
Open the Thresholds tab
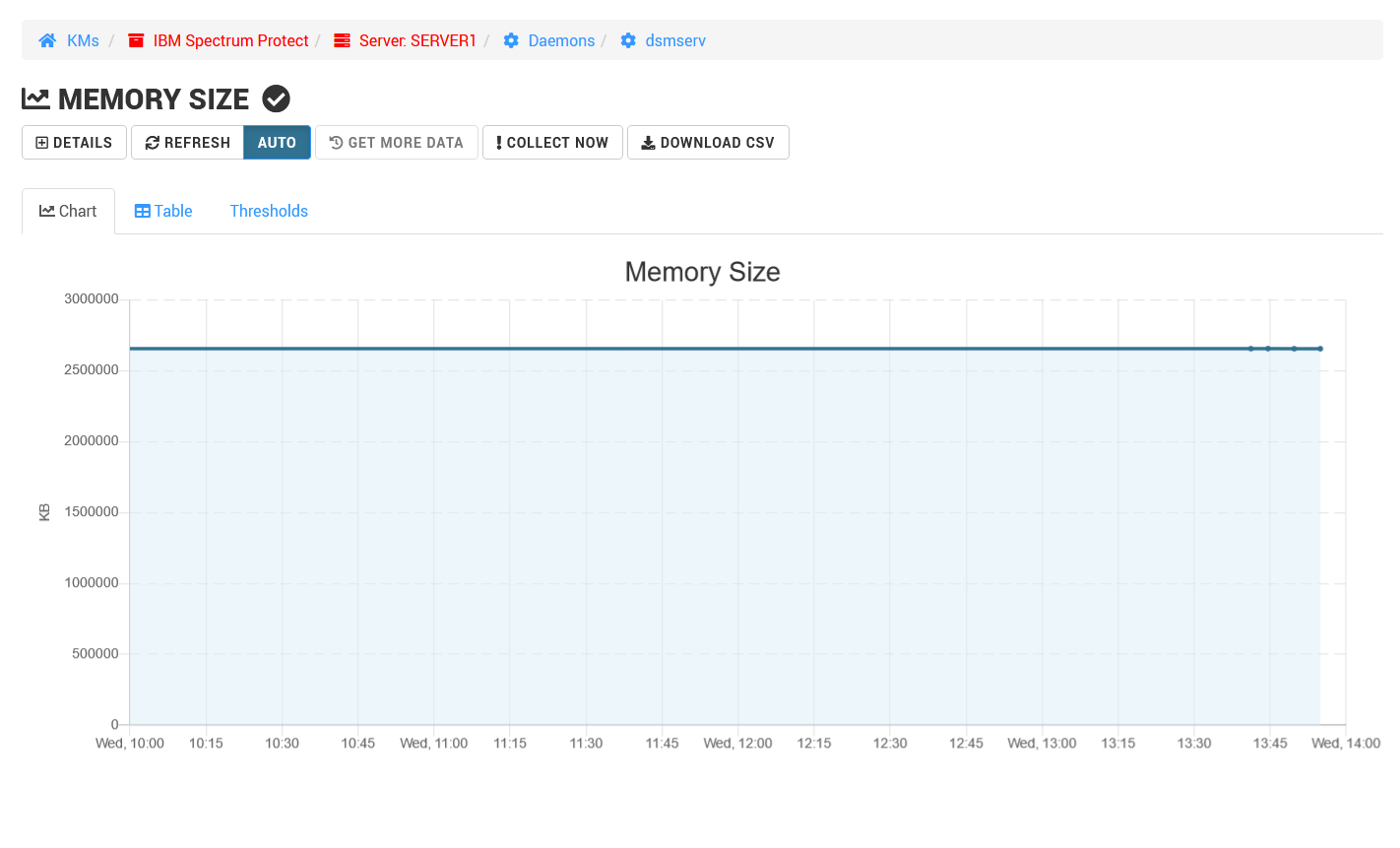pyautogui.click(x=269, y=210)
